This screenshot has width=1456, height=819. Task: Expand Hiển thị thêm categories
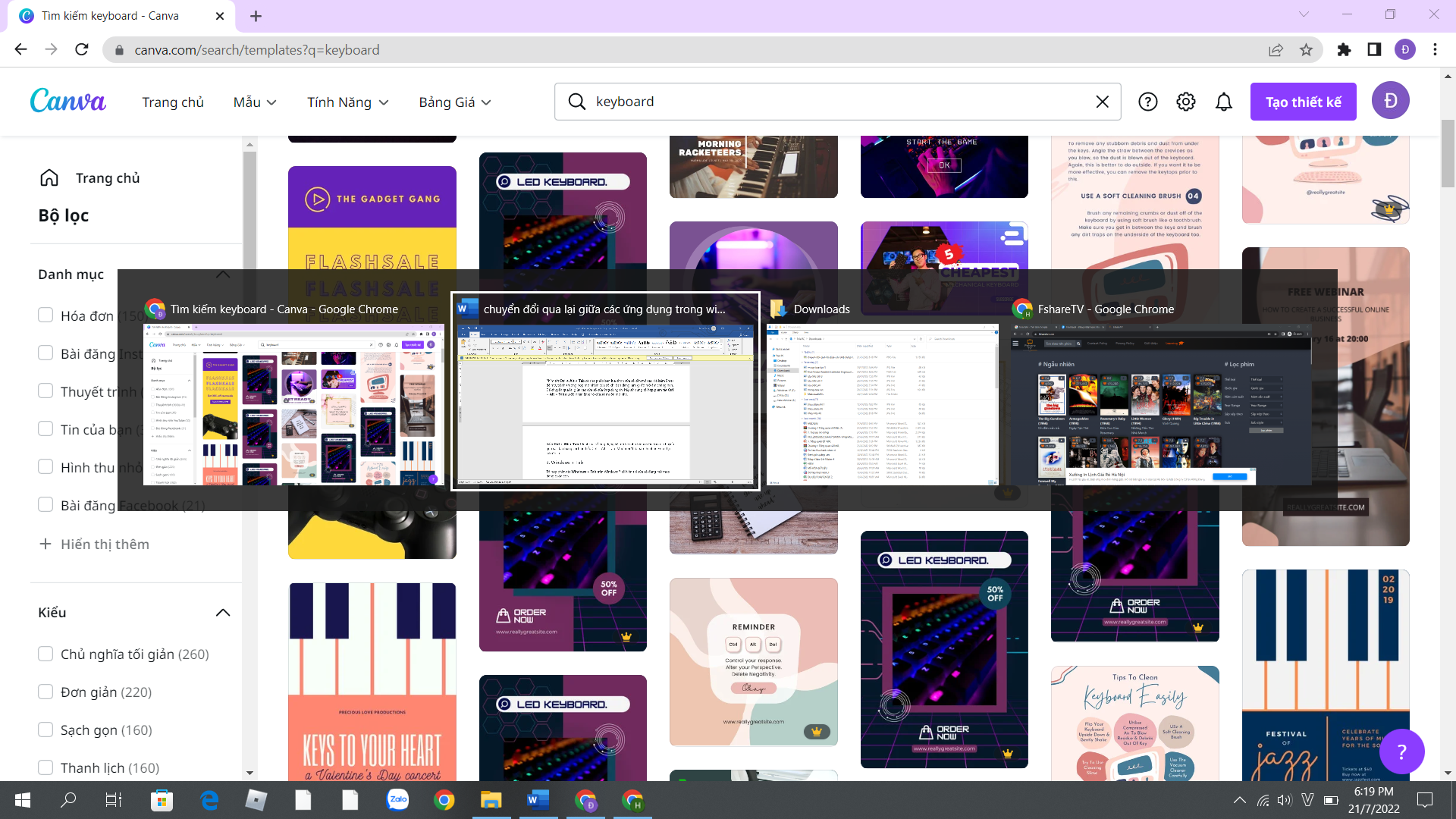[x=94, y=544]
